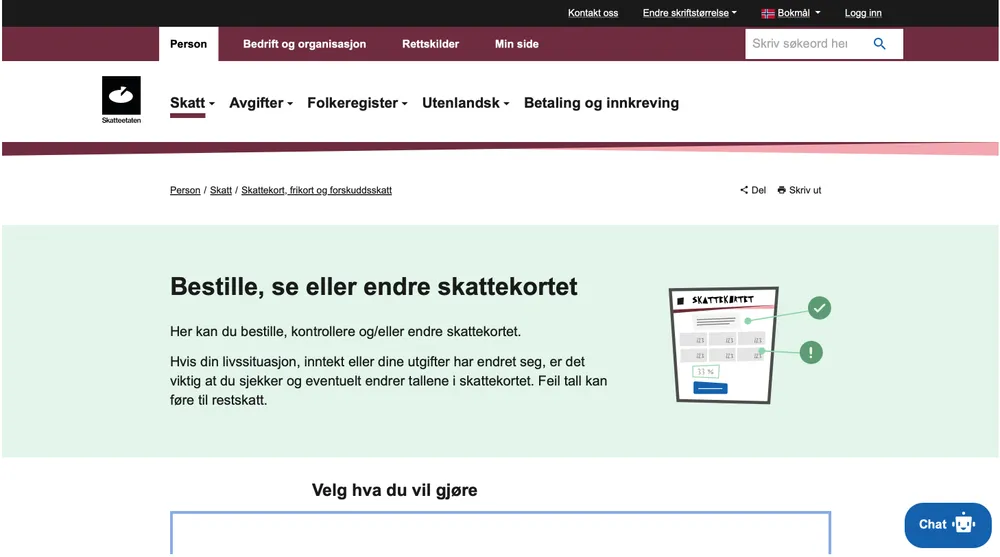Viewport: 1000px width, 557px height.
Task: Open the Chat robot button
Action: coord(947,524)
